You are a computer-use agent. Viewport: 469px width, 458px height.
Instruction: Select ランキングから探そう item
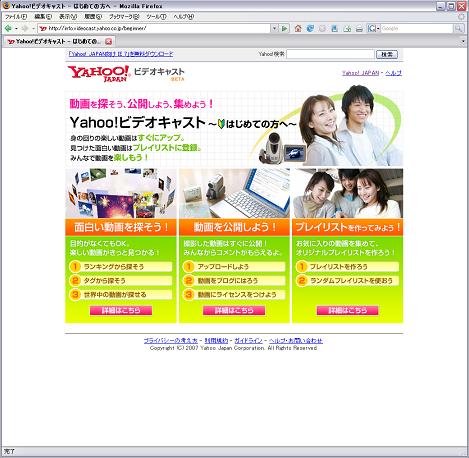[121, 267]
